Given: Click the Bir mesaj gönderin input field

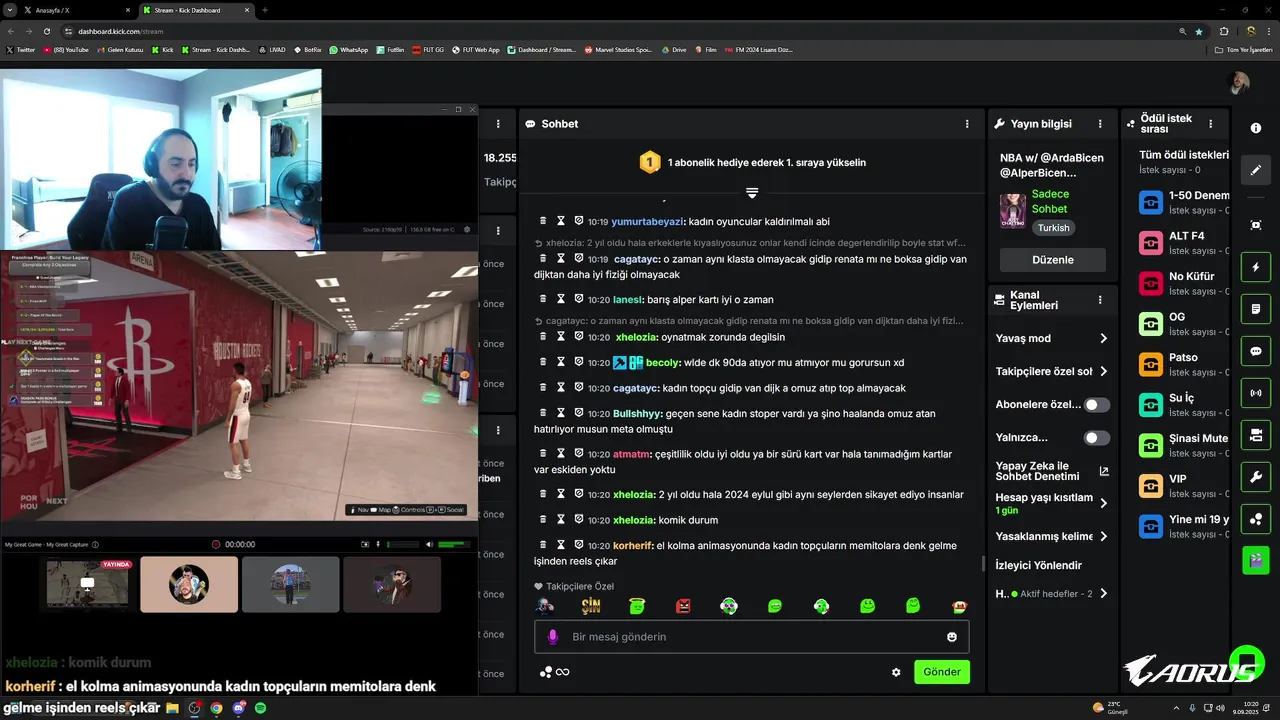Looking at the screenshot, I should (751, 637).
